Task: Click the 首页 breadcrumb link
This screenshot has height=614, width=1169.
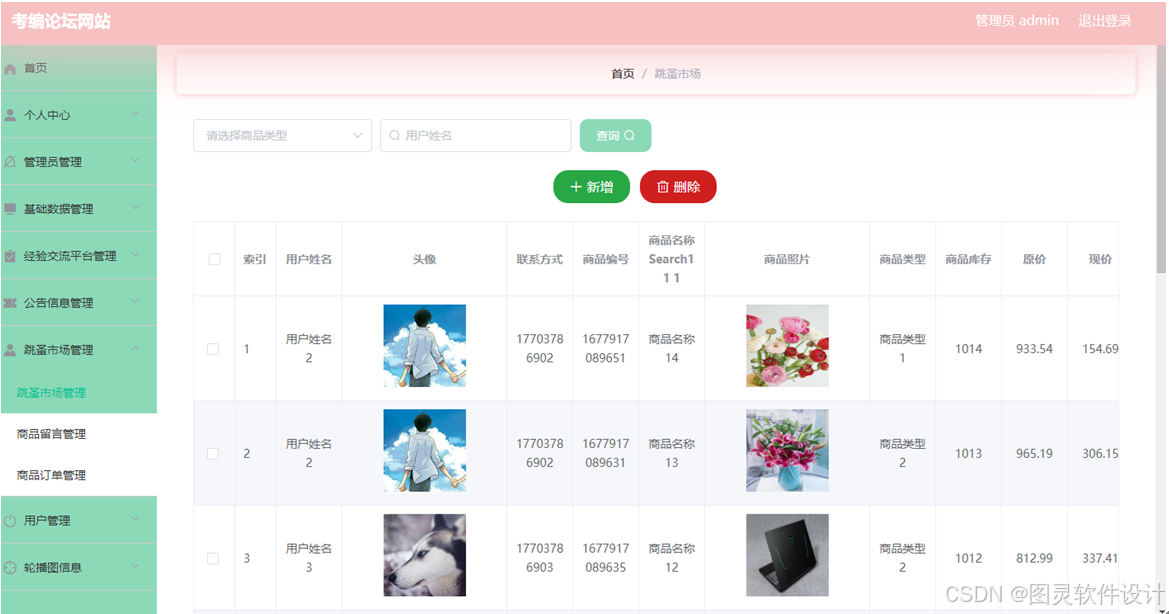Action: [622, 73]
